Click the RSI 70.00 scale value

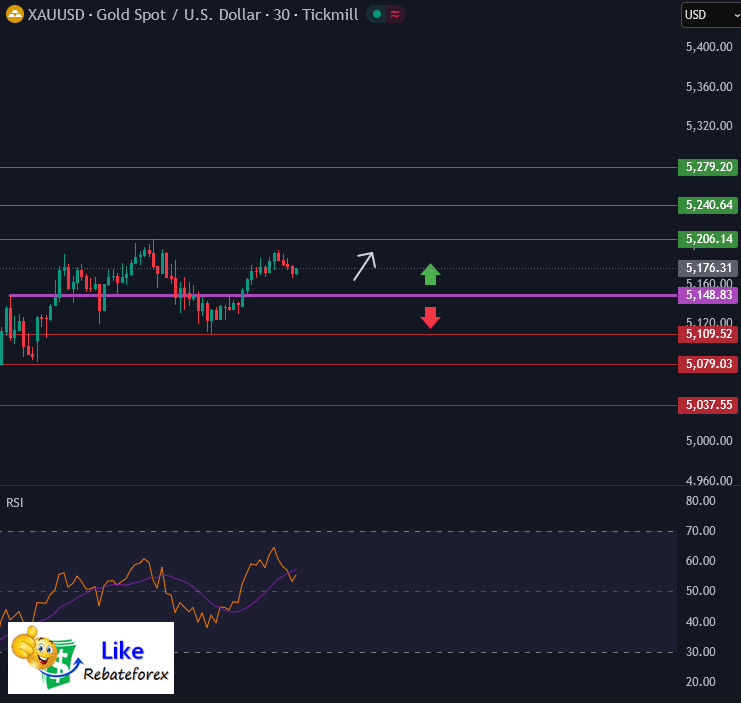click(700, 531)
